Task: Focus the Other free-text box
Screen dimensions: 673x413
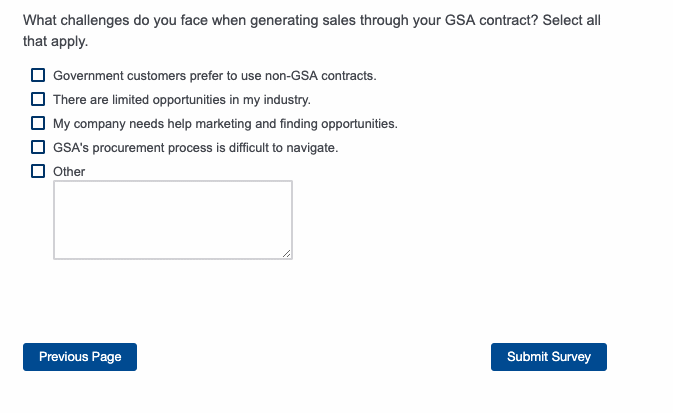Action: point(172,219)
